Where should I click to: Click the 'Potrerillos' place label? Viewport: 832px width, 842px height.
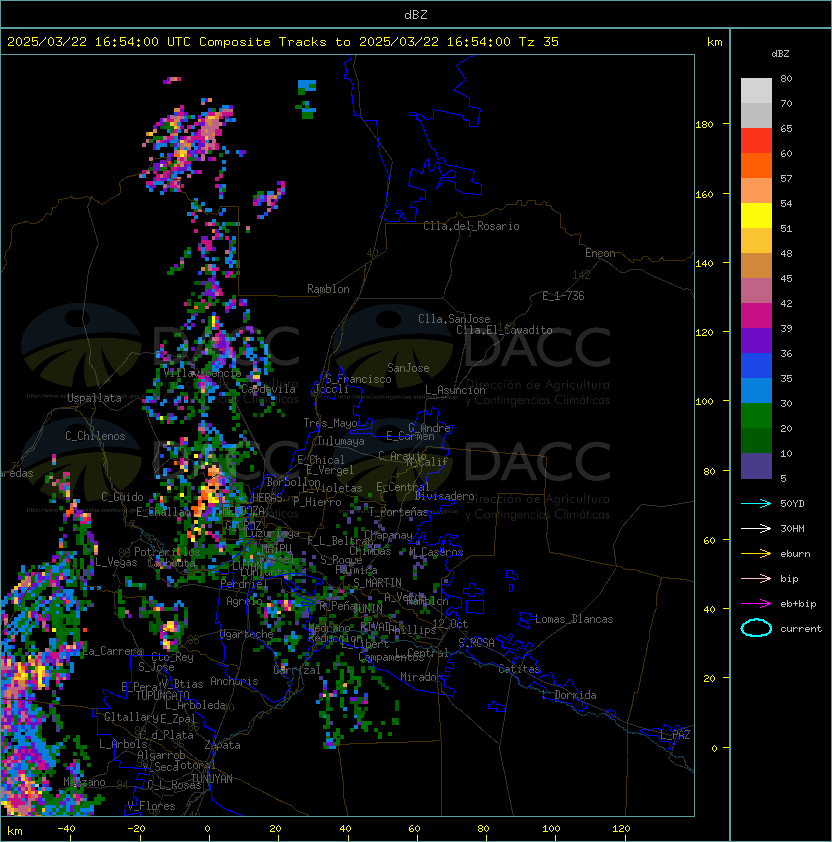click(167, 552)
